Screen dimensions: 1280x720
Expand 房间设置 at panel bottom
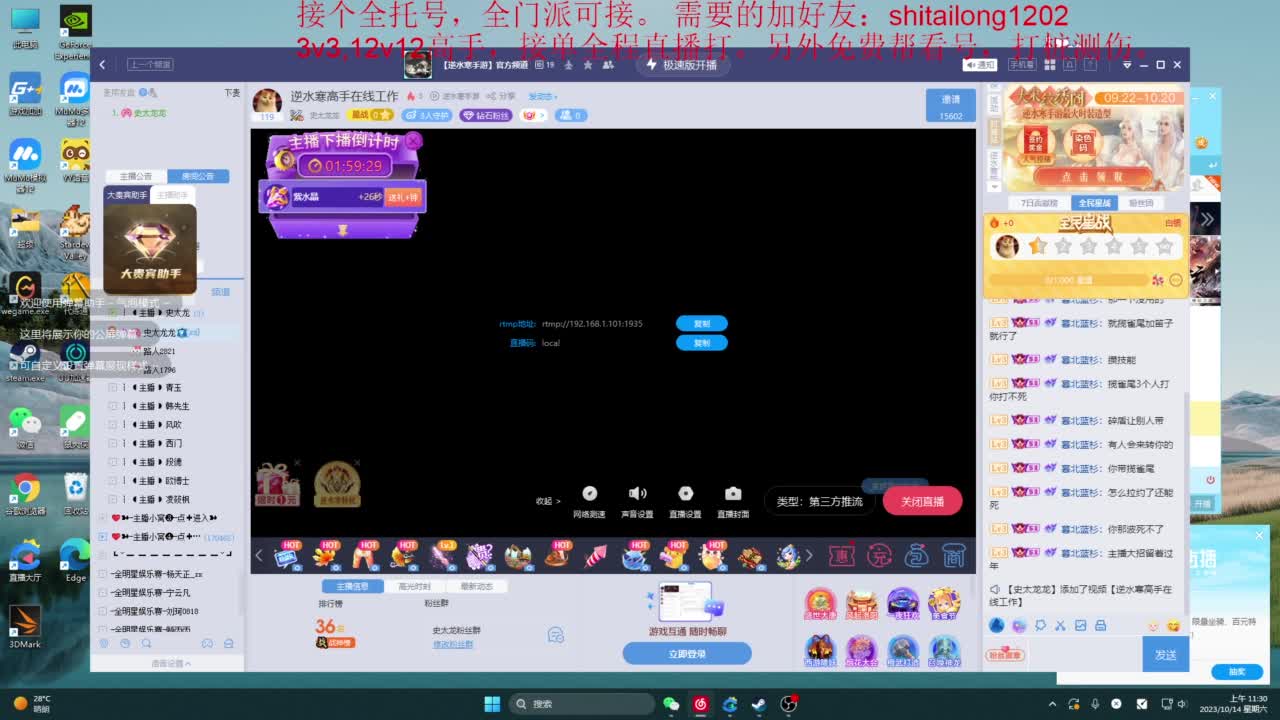[170, 663]
